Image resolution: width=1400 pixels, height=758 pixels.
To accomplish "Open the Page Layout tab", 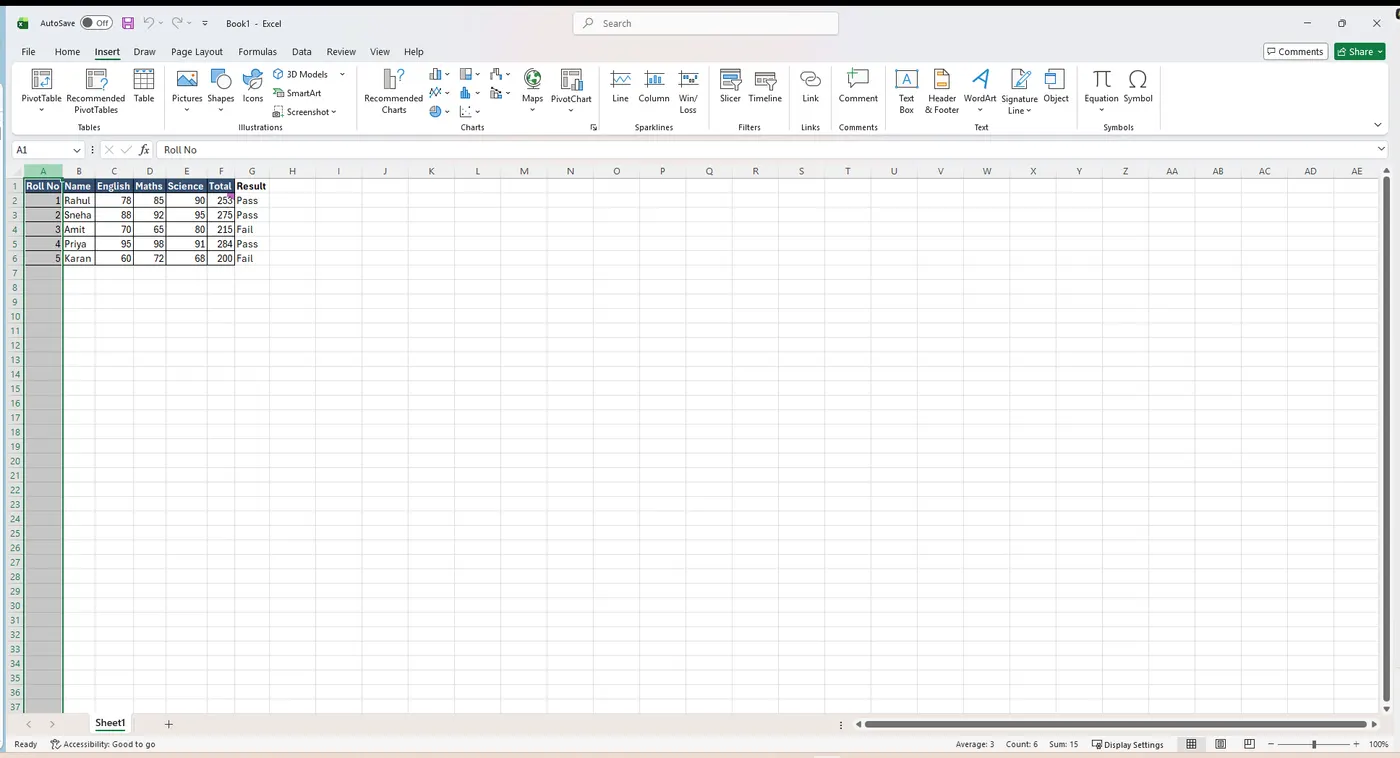I will pos(197,52).
